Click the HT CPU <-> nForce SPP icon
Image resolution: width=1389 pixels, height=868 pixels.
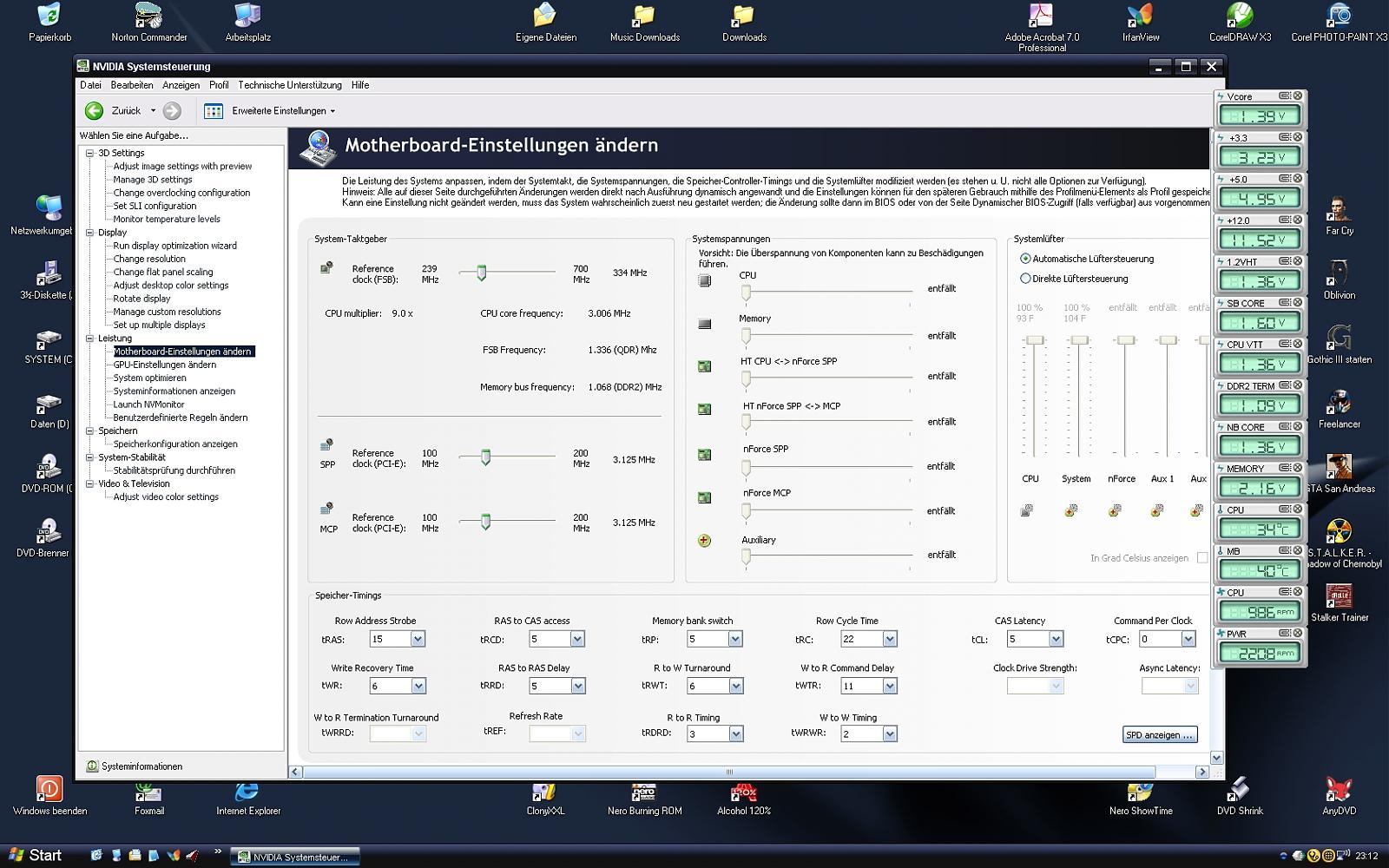(705, 366)
